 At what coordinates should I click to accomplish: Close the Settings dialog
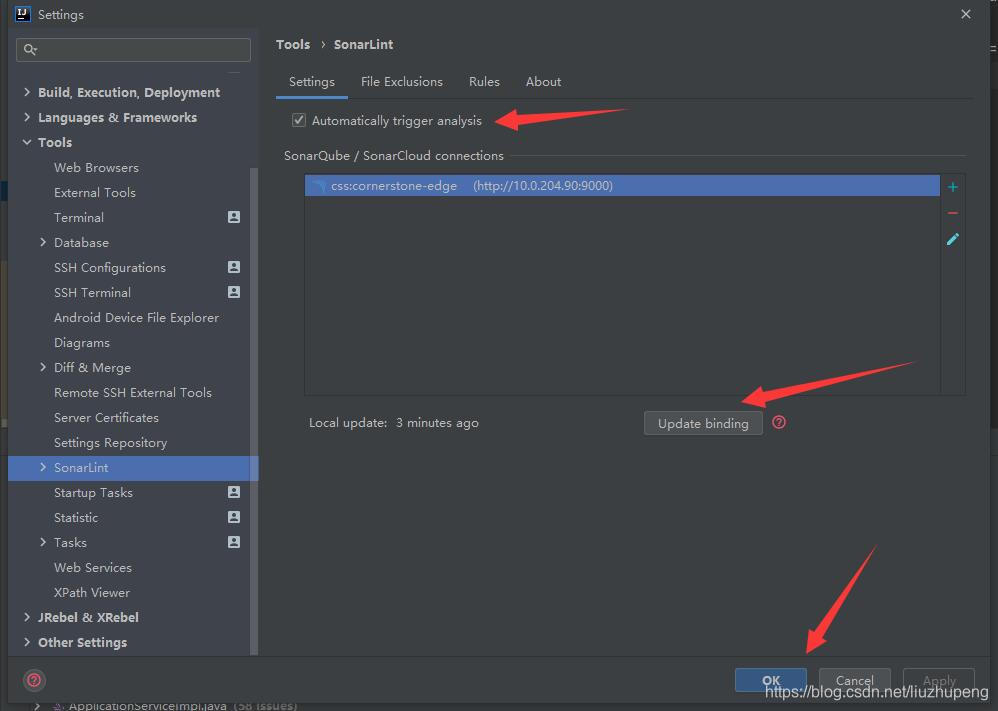tap(966, 14)
